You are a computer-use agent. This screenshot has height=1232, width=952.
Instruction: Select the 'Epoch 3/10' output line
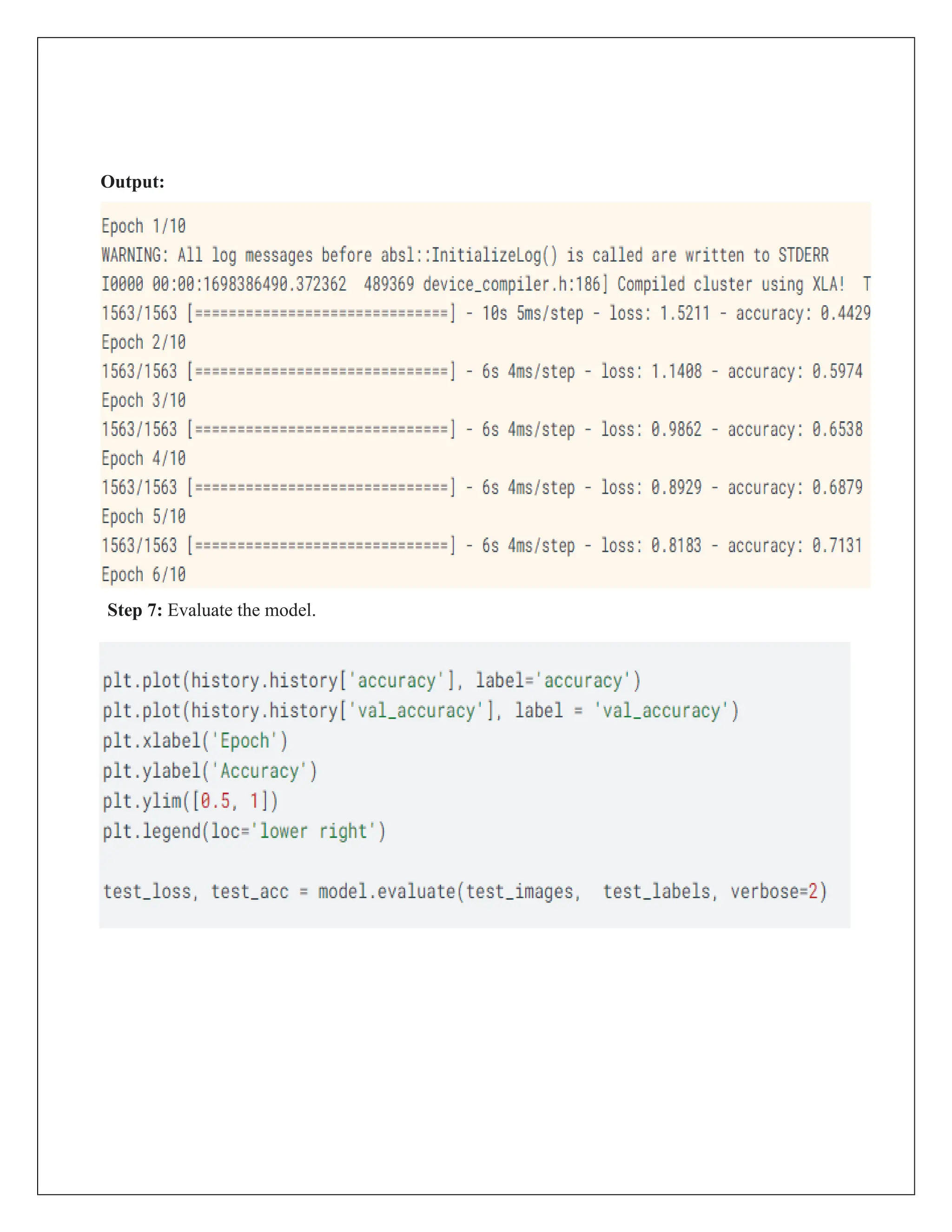click(x=144, y=400)
